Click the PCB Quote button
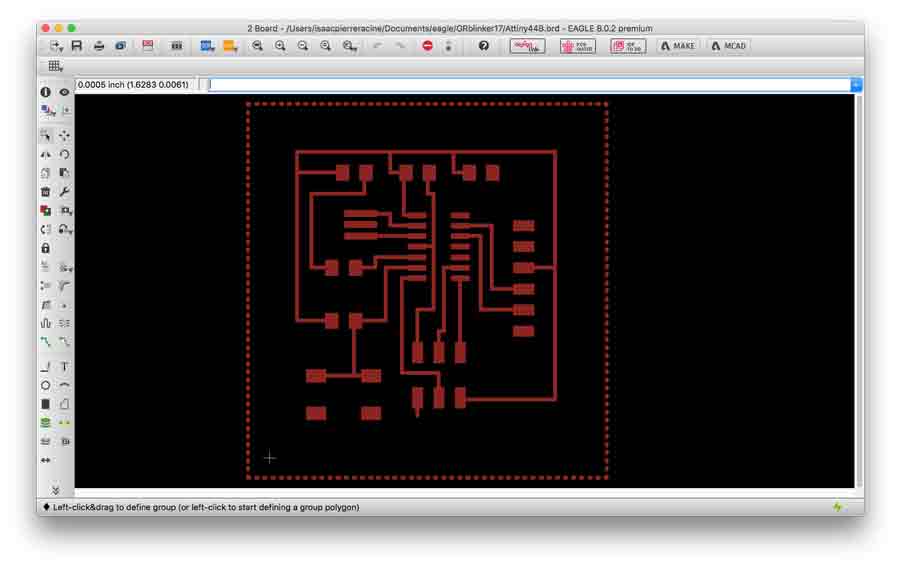Screen dimensions: 900x568 (578, 46)
